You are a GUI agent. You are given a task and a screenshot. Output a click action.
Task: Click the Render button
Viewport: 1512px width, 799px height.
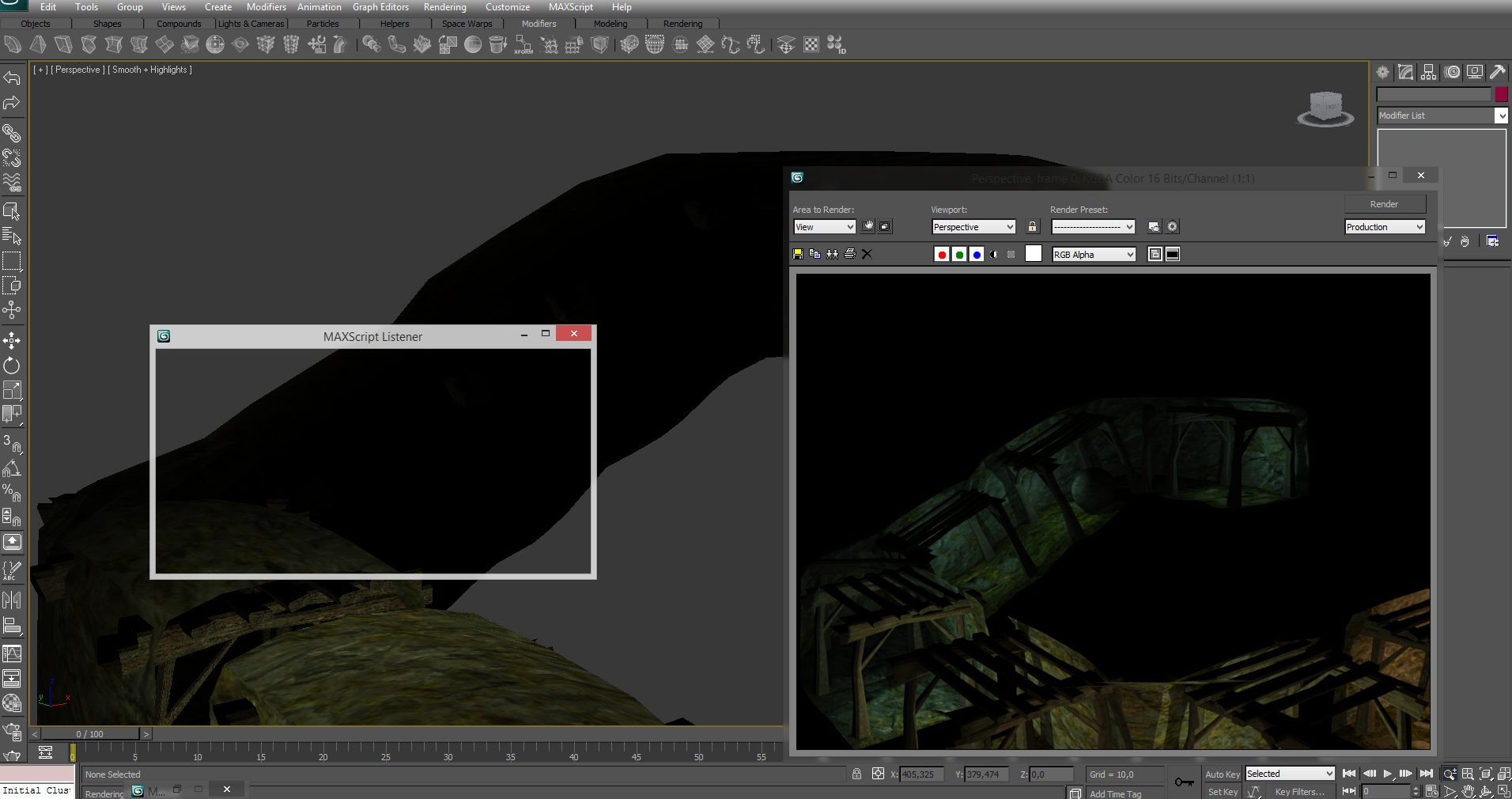[x=1384, y=204]
